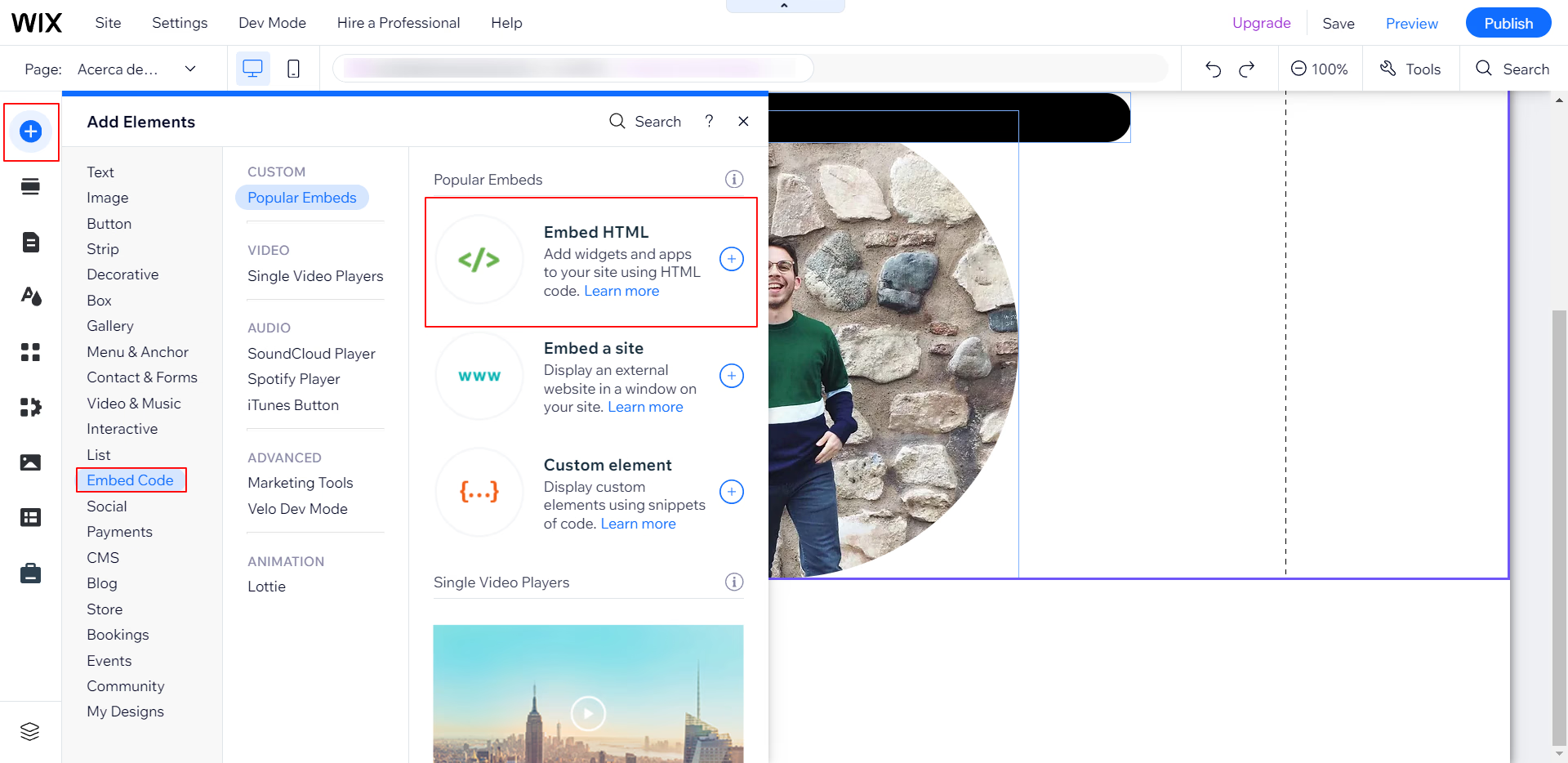The height and width of the screenshot is (763, 1568).
Task: Click Learn more under Embed a site
Action: pyautogui.click(x=645, y=407)
